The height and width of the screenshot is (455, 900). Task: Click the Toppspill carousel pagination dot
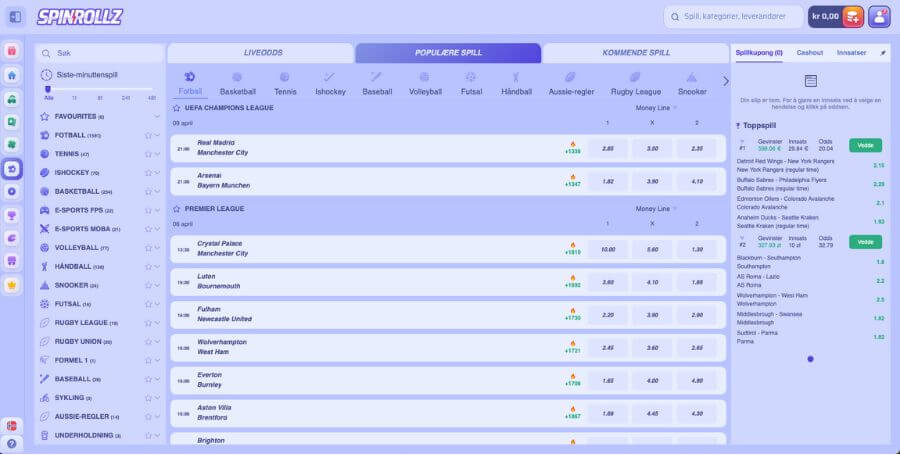point(810,359)
